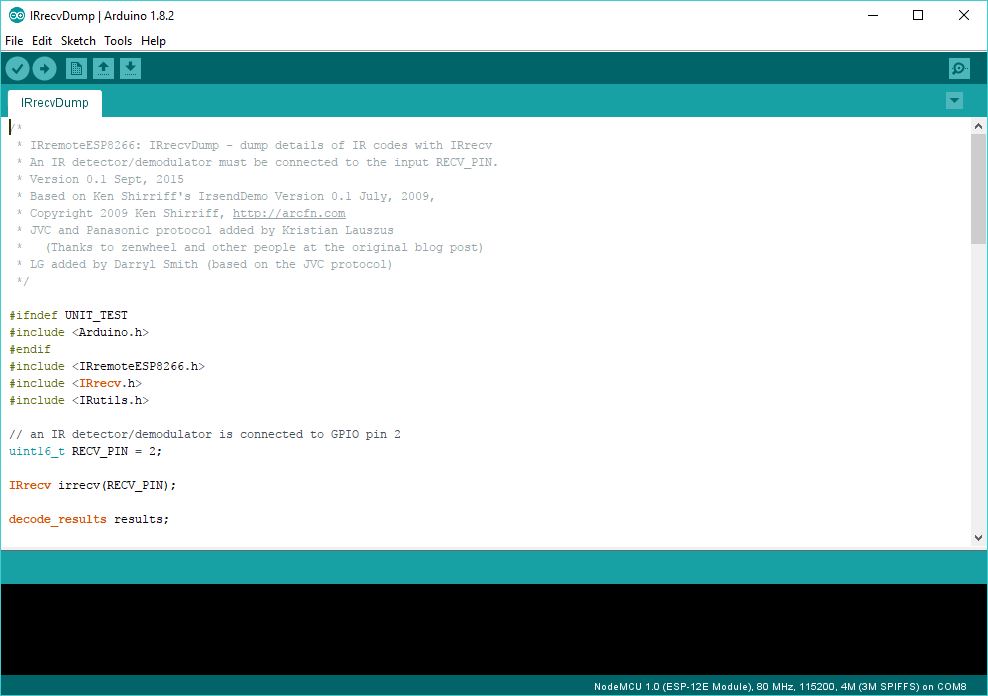Click the line 'IRrecv irrecv(RECV_PIN);'
This screenshot has width=988, height=696.
[x=93, y=485]
